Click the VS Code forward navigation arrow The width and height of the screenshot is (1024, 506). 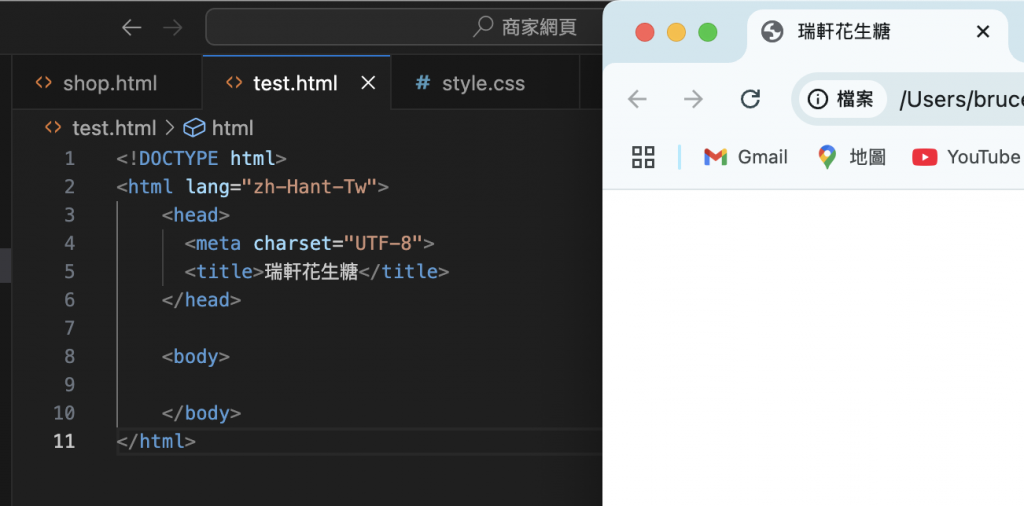point(173,27)
